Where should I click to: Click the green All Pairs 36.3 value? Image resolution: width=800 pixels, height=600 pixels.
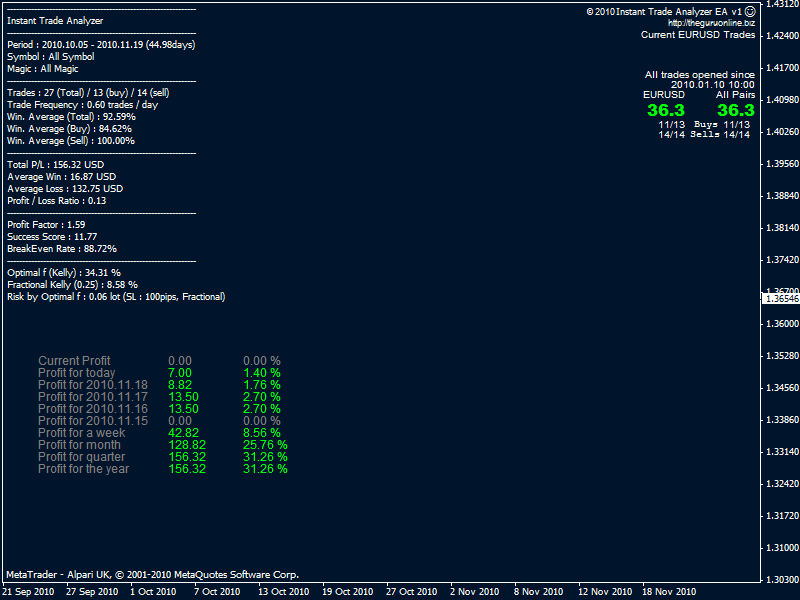735,110
